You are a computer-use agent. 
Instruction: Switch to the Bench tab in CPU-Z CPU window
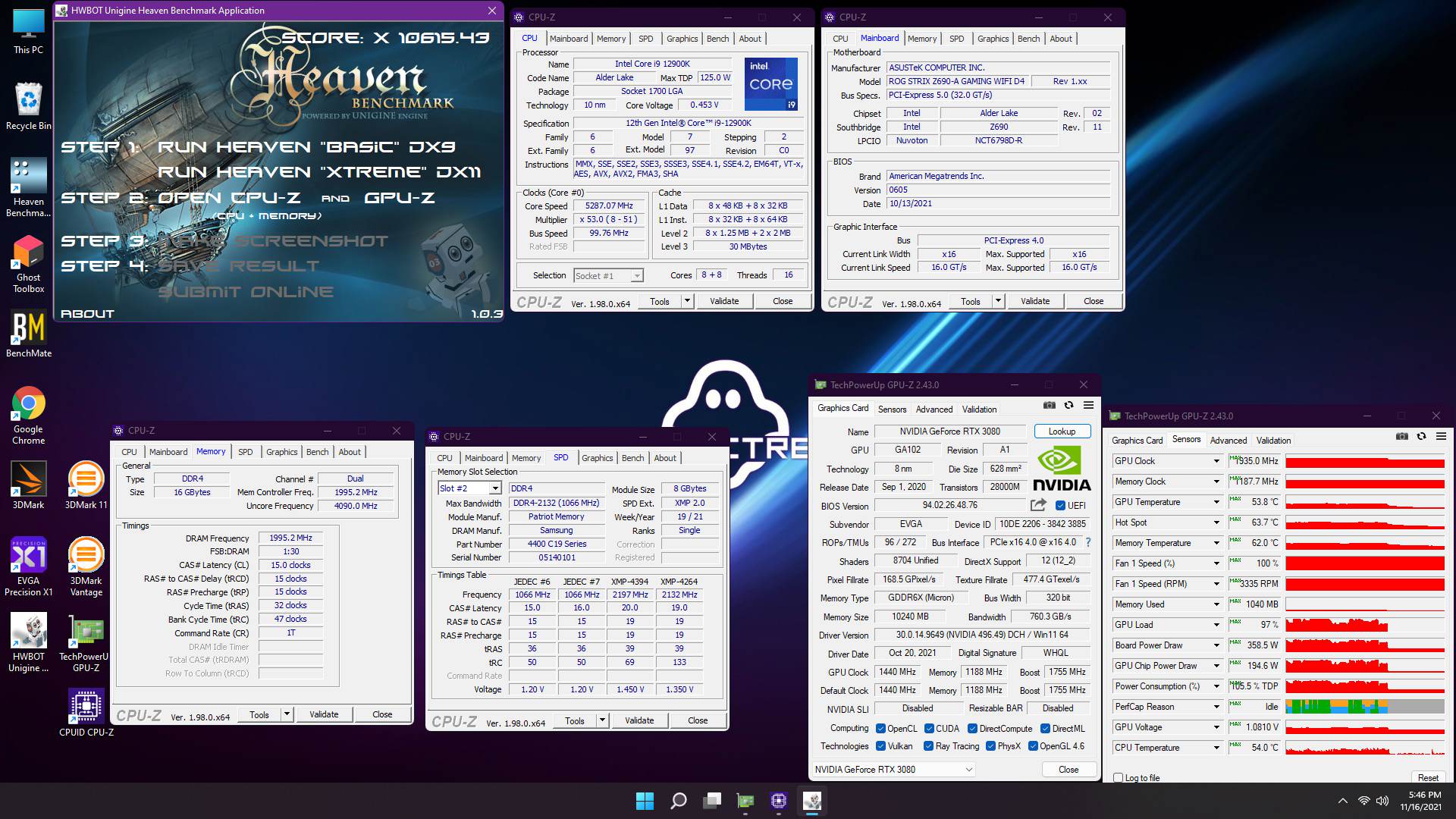(717, 39)
